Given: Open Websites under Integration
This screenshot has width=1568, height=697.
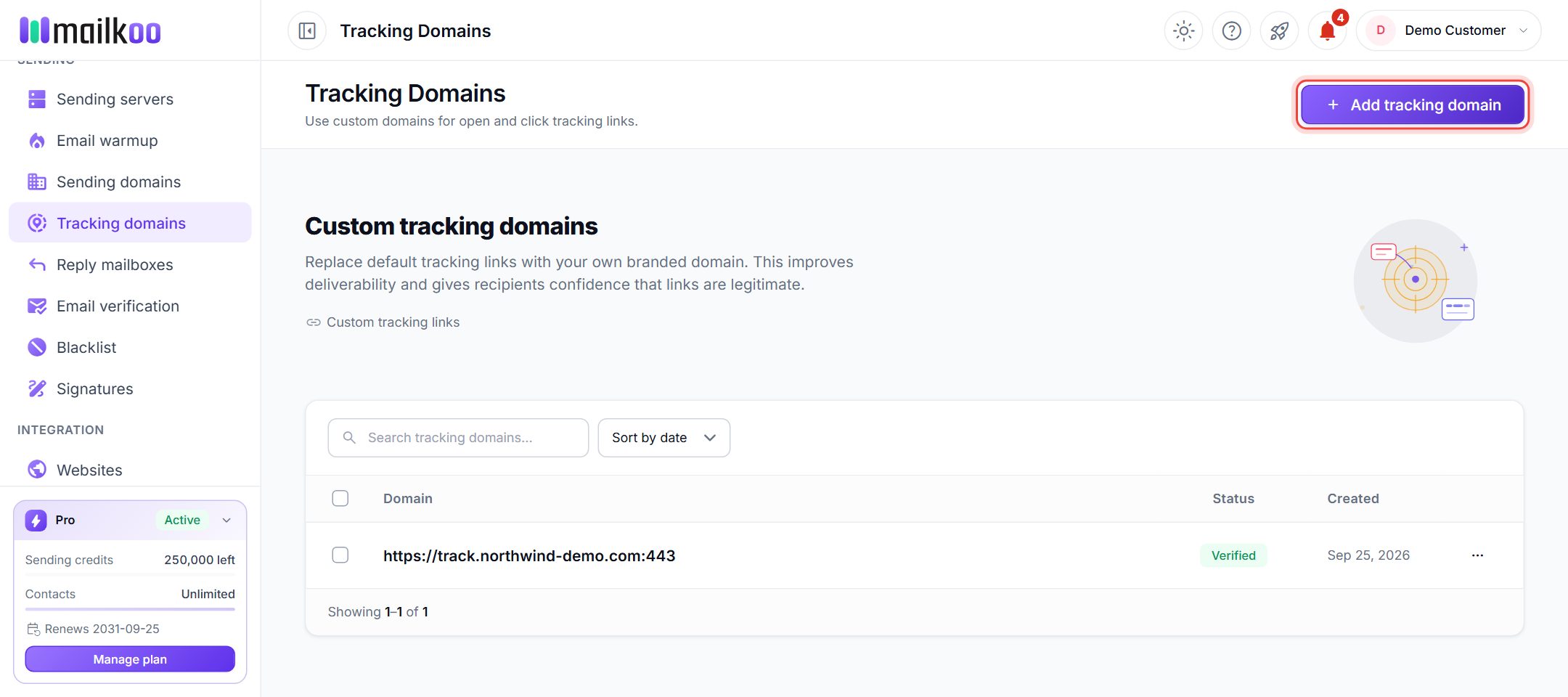Looking at the screenshot, I should tap(130, 470).
